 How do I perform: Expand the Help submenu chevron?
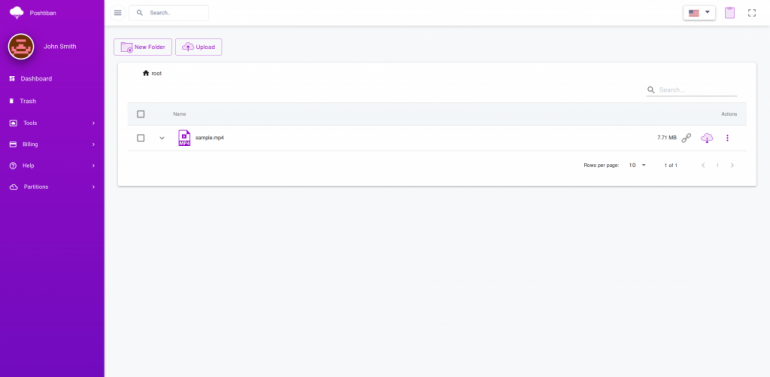pos(93,166)
